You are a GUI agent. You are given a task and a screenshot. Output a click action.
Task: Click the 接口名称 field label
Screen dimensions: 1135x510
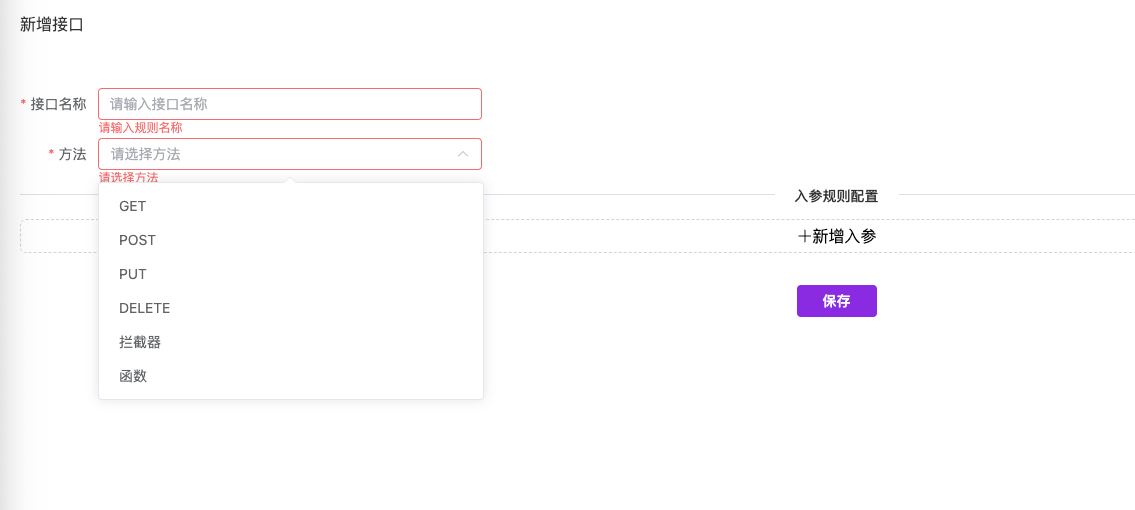(58, 104)
